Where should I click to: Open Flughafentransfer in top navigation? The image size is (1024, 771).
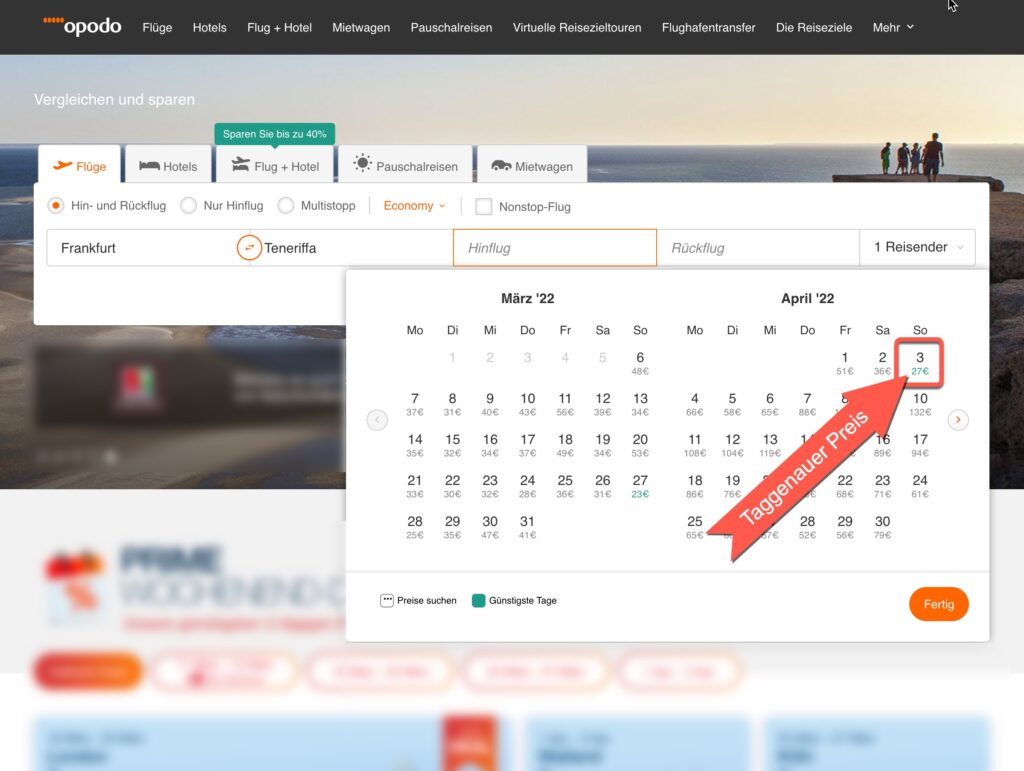(x=708, y=27)
